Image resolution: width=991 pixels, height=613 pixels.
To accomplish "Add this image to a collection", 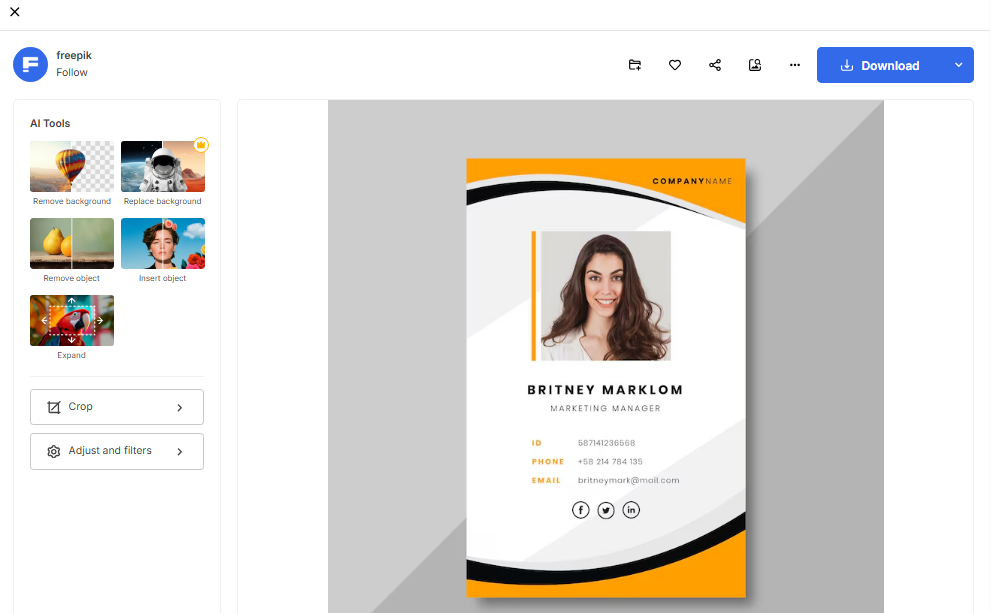I will click(x=635, y=64).
